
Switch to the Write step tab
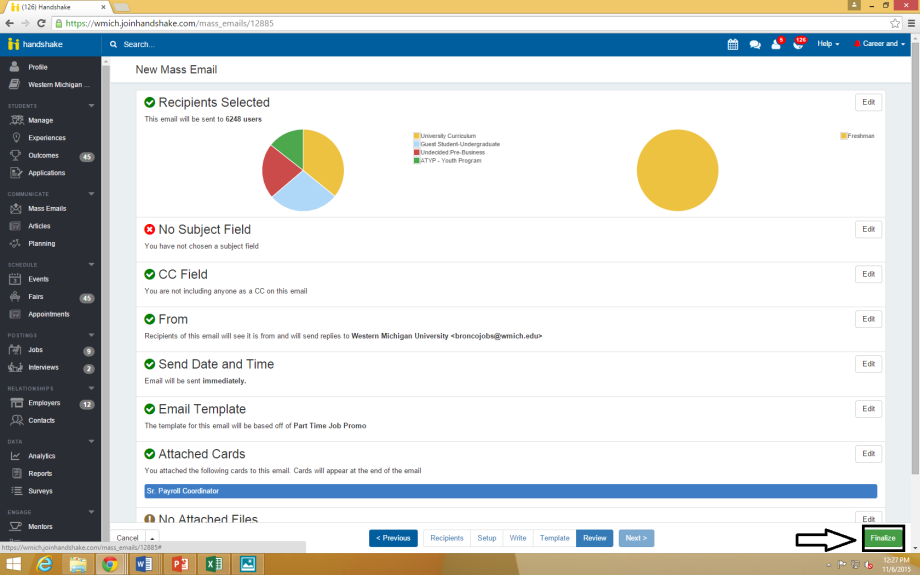pyautogui.click(x=518, y=538)
